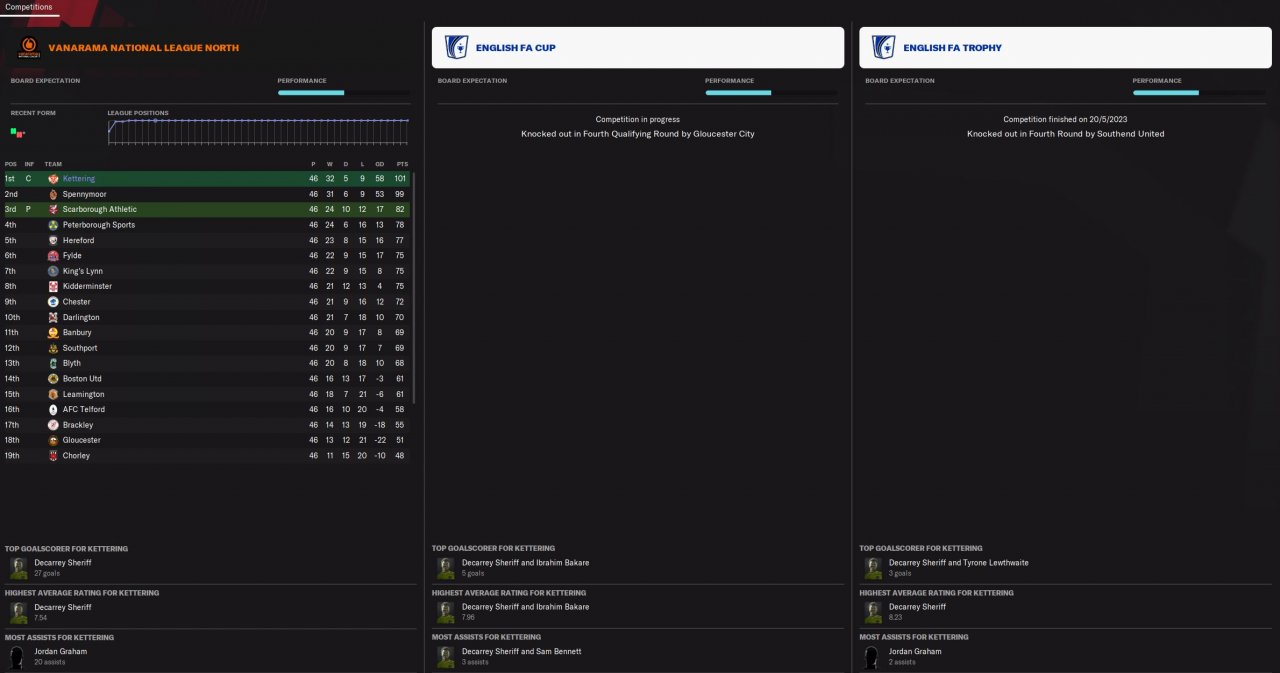Screen dimensions: 1280x673
Task: Click the Blyth club badge
Action: (53, 363)
